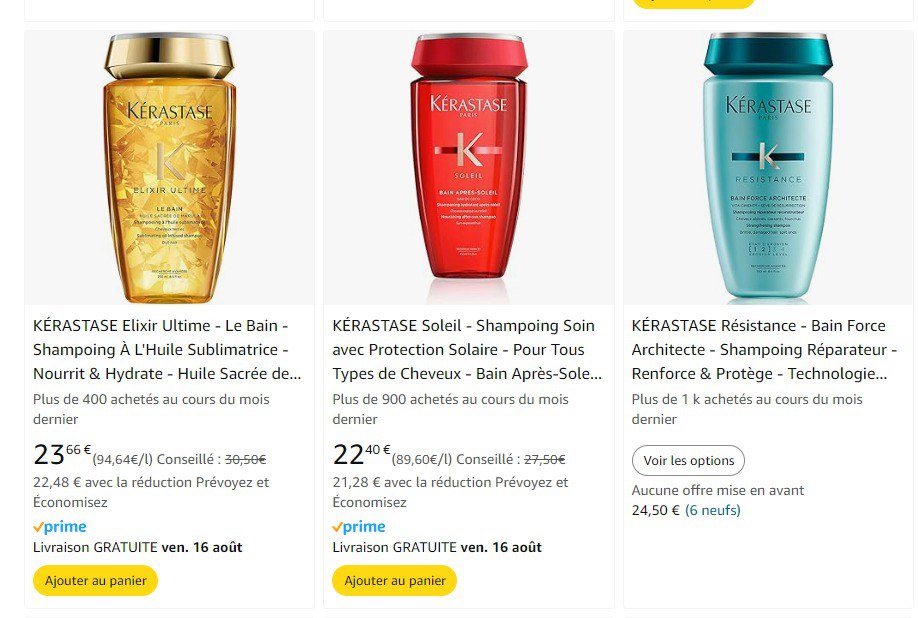This screenshot has height=618, width=918.
Task: Click the Prime logo under Elixir Ultime
Action: click(x=60, y=527)
